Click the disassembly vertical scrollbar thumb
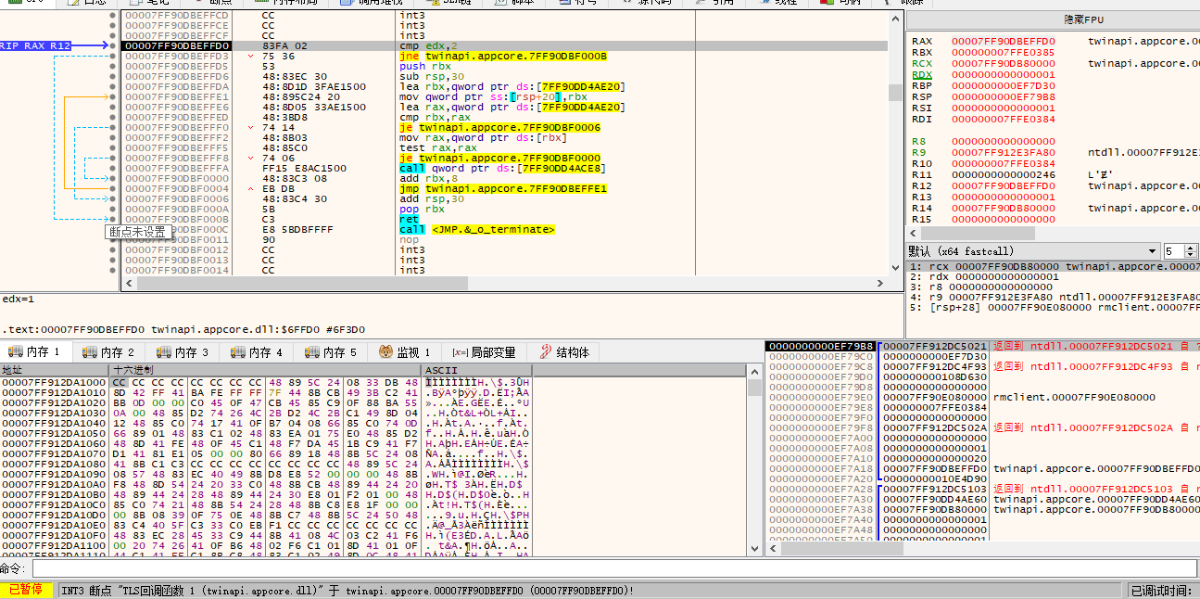Image resolution: width=1200 pixels, height=599 pixels. pyautogui.click(x=894, y=93)
